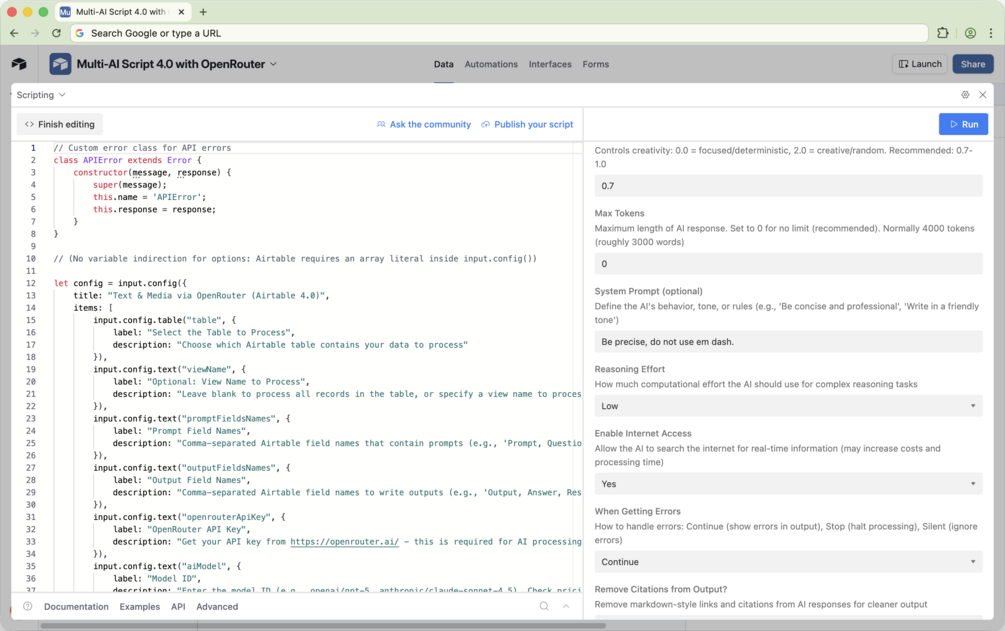Open the API tab at bottom
Image resolution: width=1005 pixels, height=631 pixels.
178,607
